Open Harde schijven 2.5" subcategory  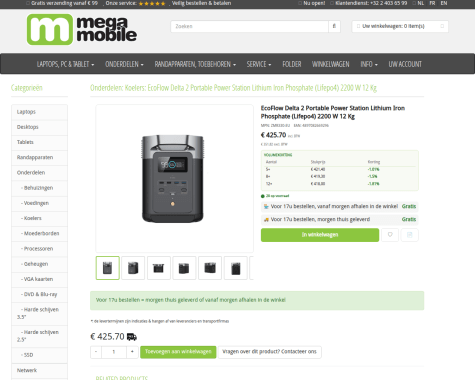39,336
